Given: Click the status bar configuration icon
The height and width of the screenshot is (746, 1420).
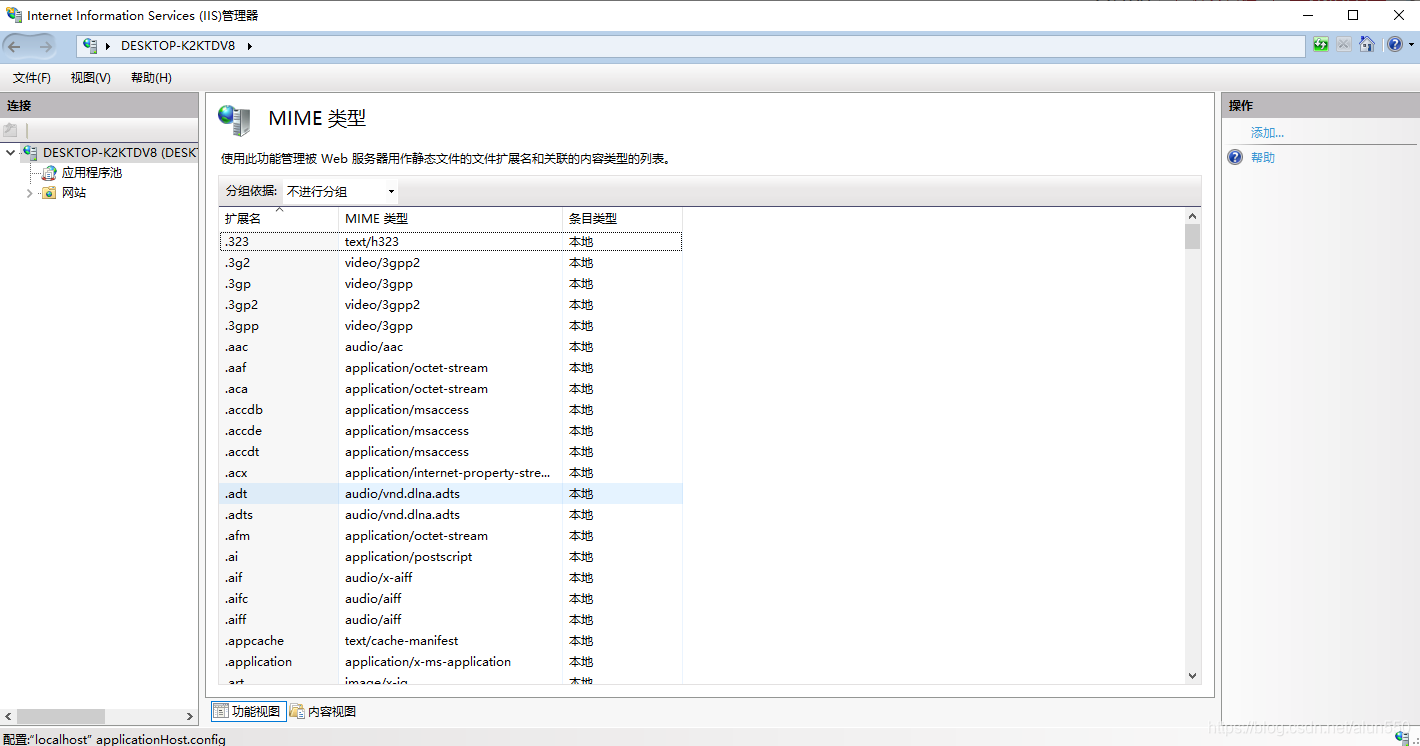Looking at the screenshot, I should click(x=1402, y=738).
